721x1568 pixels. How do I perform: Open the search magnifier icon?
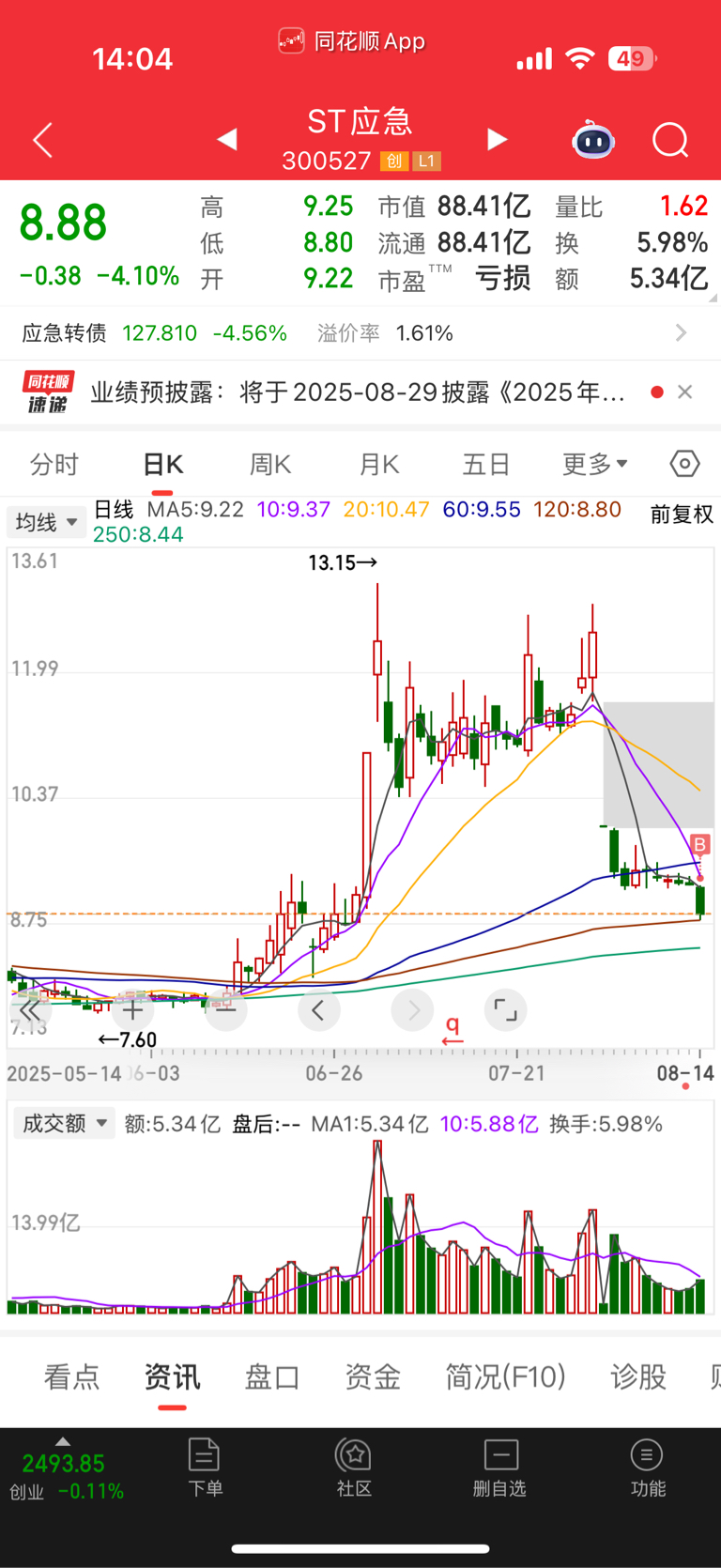tap(670, 141)
